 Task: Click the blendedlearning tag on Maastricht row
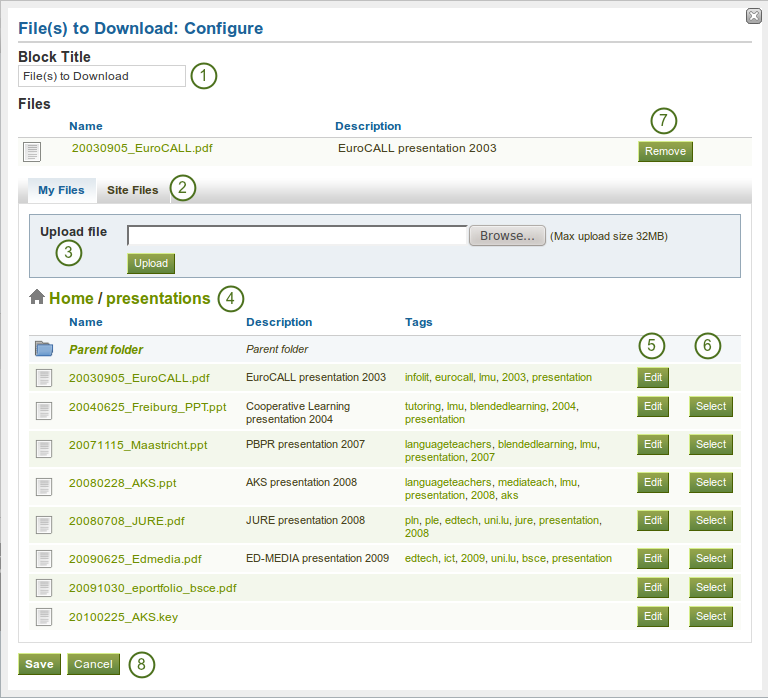535,444
